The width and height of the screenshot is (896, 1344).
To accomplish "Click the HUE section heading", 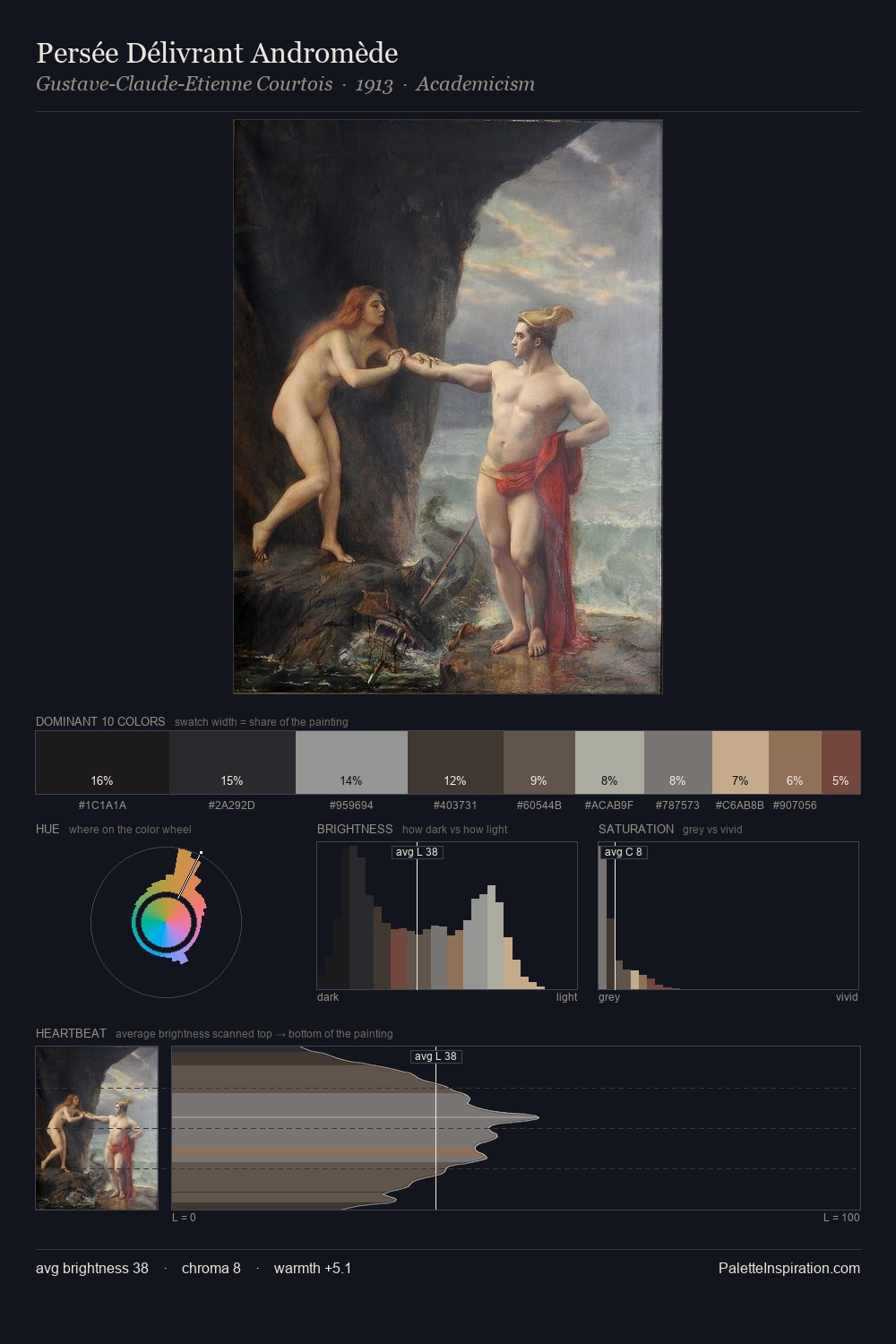I will coord(47,829).
